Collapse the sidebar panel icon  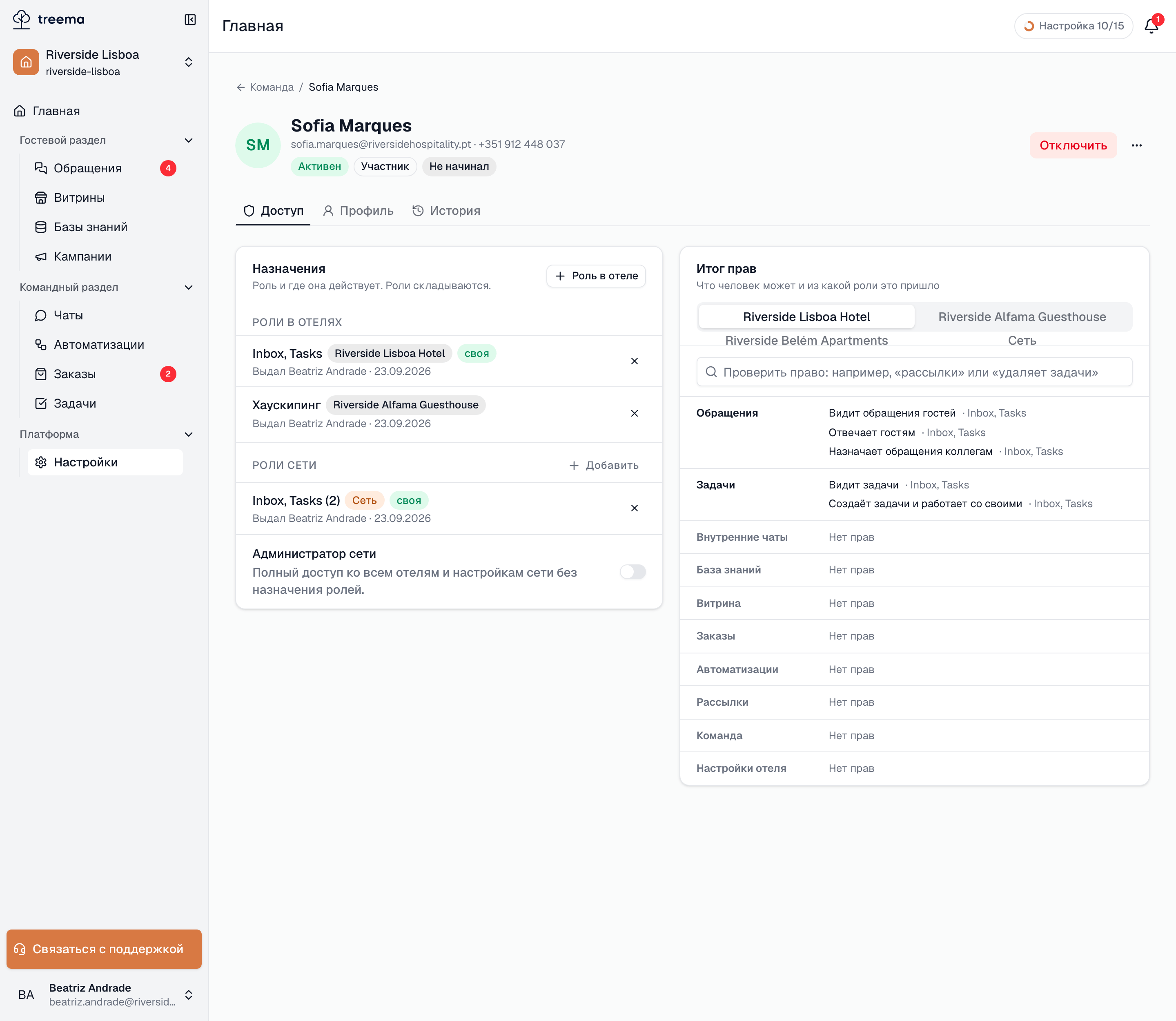point(190,20)
